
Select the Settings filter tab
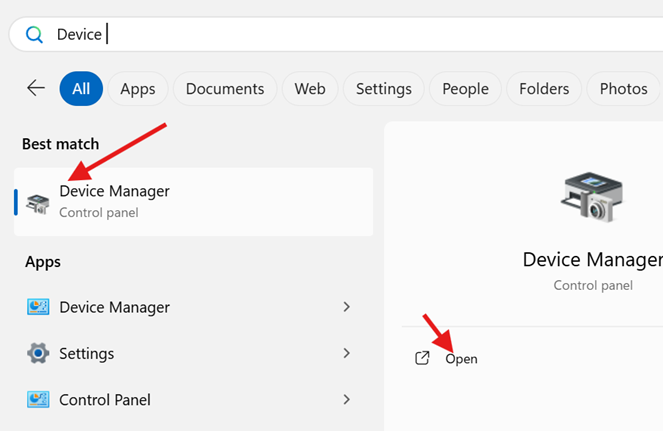(384, 89)
